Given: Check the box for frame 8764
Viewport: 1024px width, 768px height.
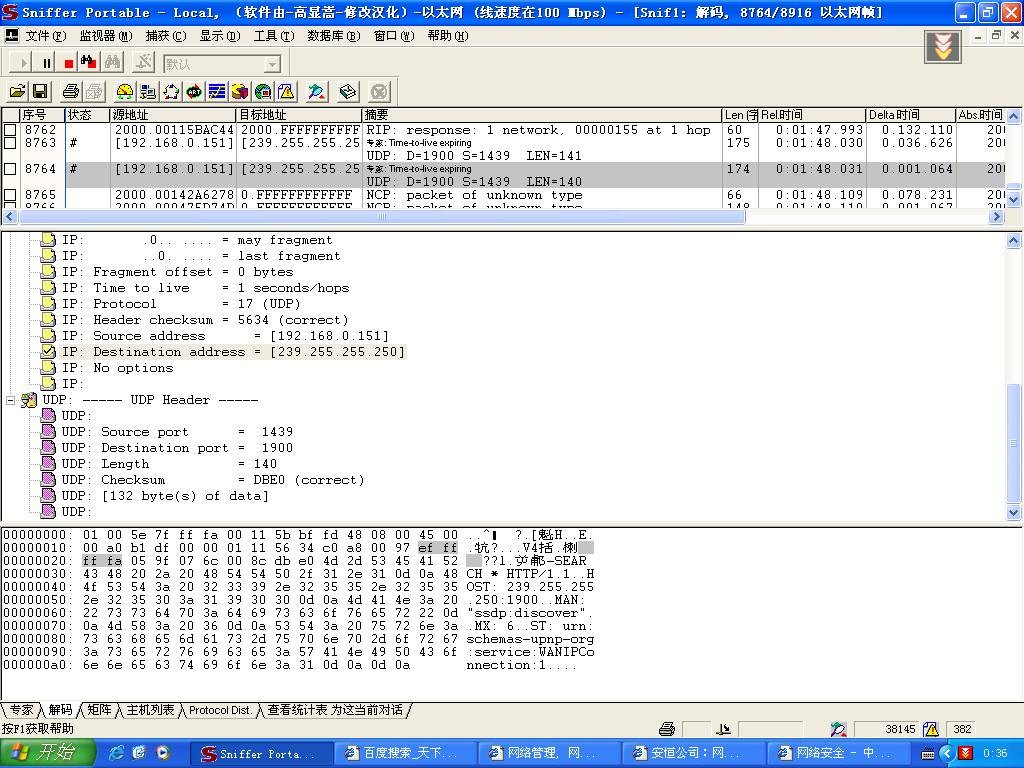Looking at the screenshot, I should coord(10,169).
